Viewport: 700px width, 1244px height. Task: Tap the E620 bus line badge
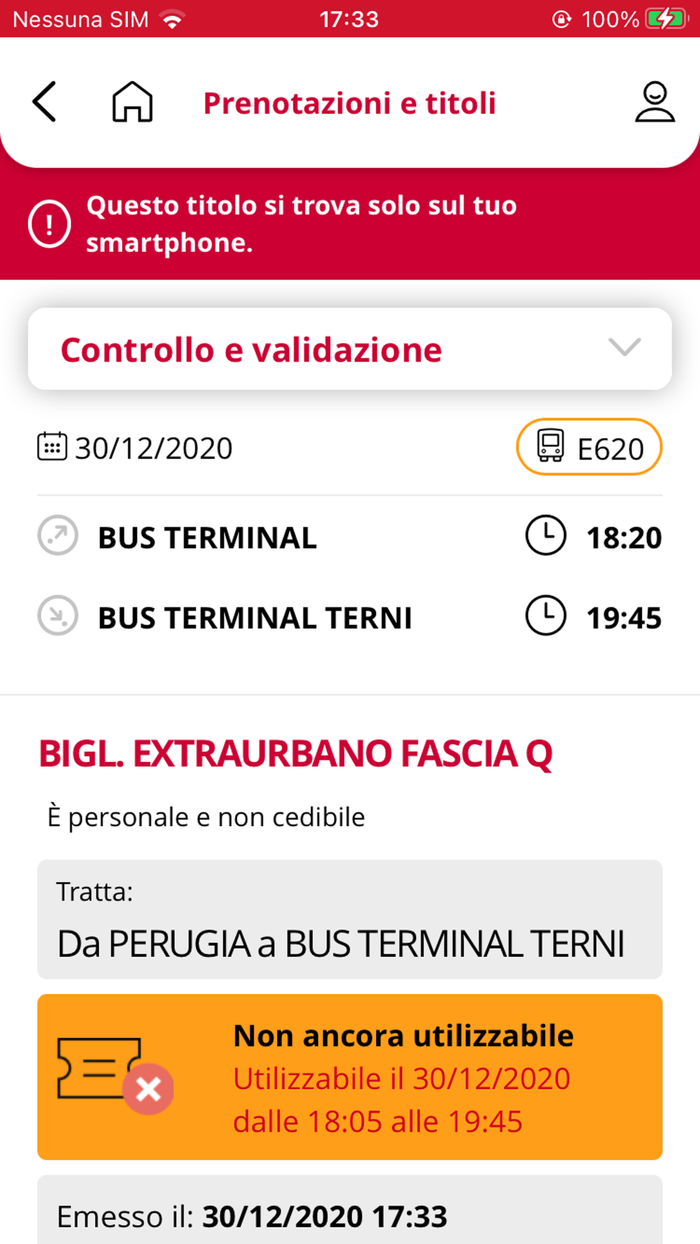point(590,447)
